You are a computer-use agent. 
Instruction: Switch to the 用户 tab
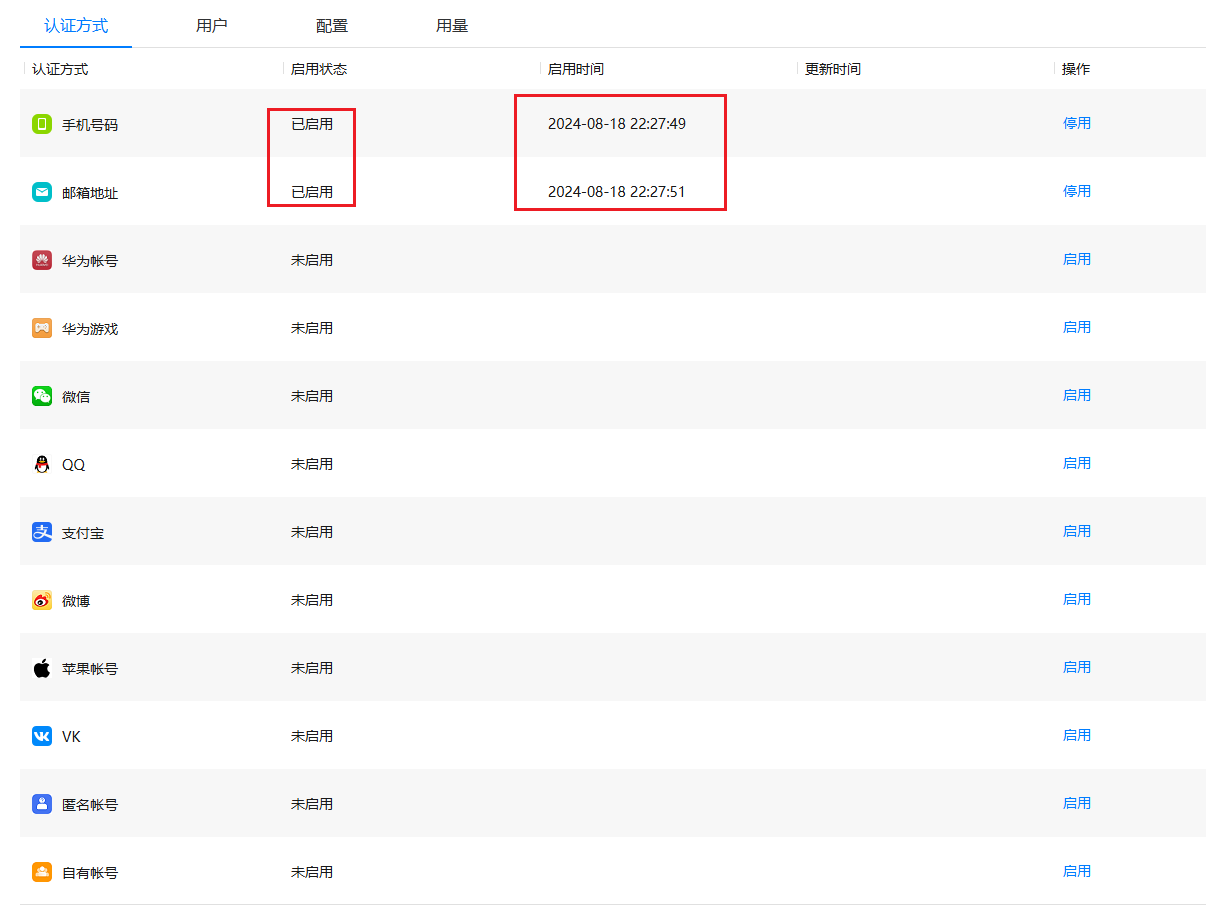tap(212, 26)
